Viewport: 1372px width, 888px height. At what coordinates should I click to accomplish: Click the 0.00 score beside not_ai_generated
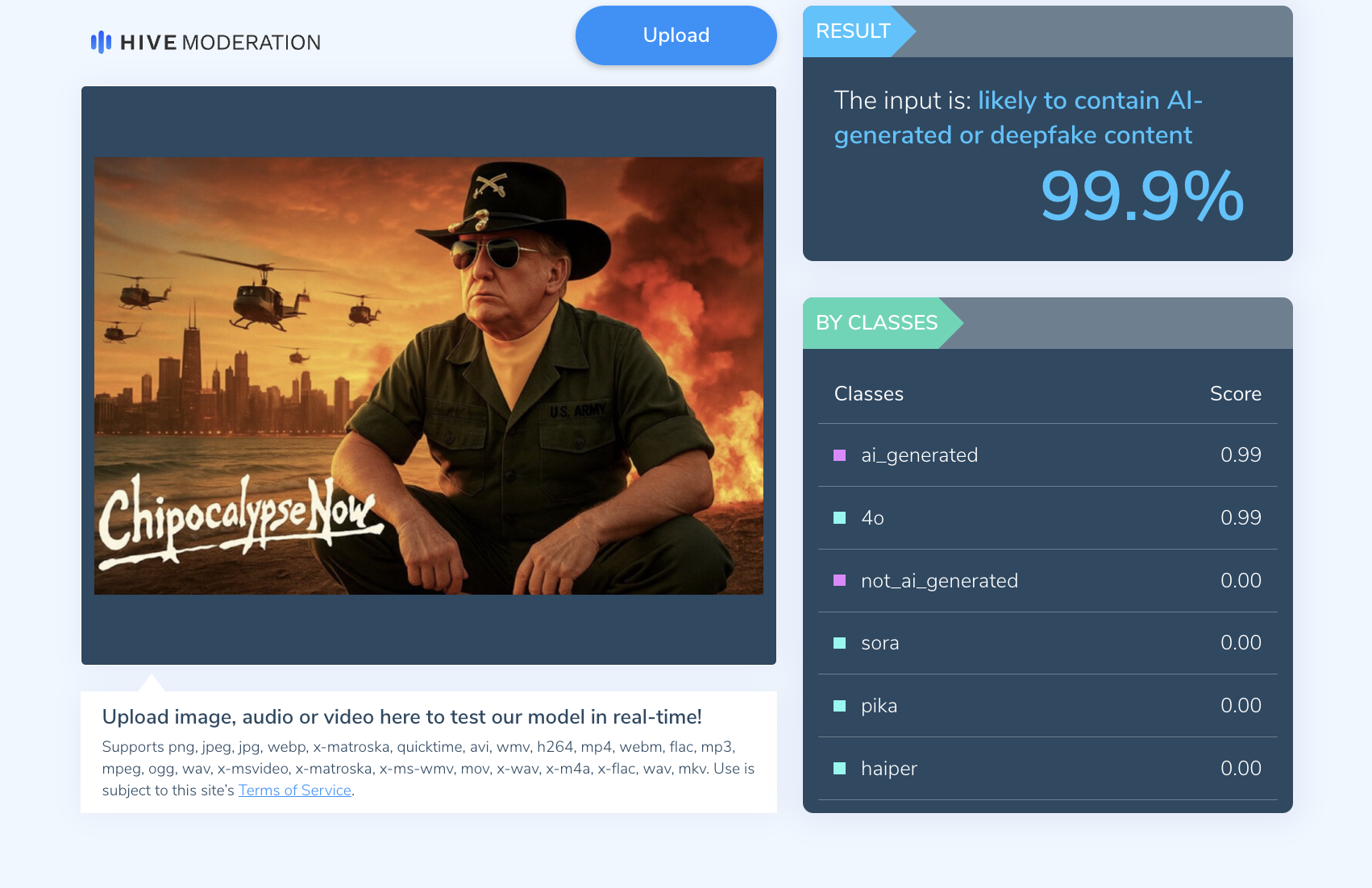[1241, 581]
